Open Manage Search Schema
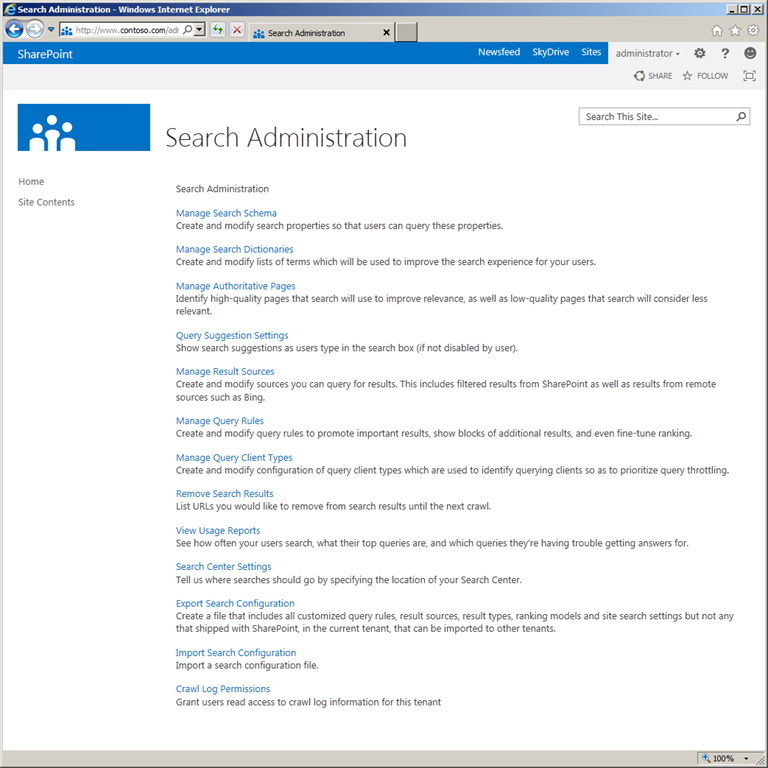This screenshot has height=768, width=768. [x=226, y=213]
